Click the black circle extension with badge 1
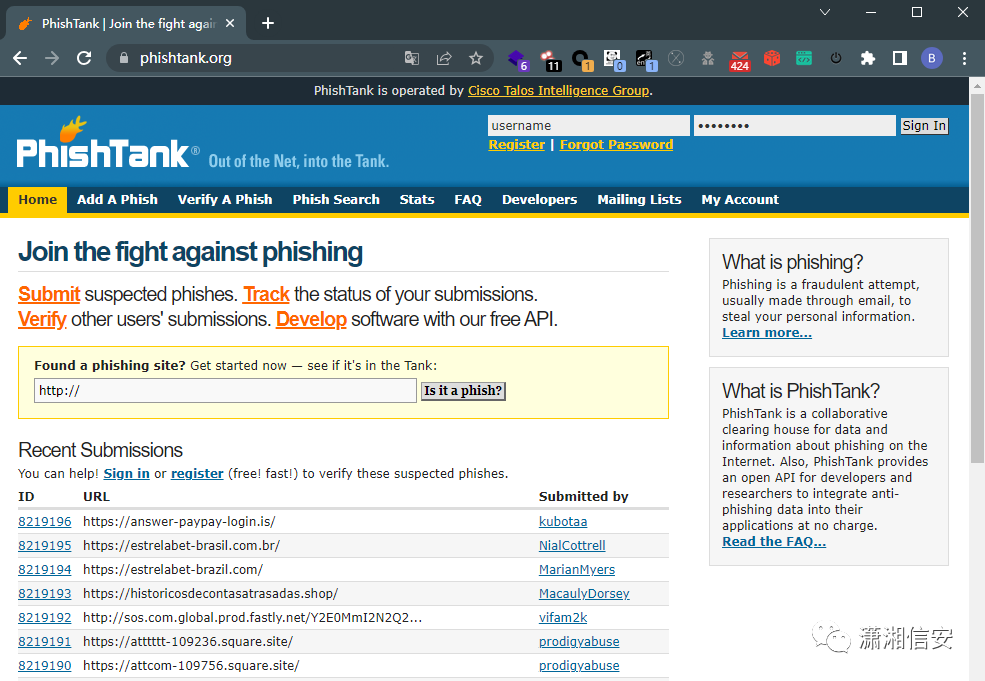Viewport: 985px width, 681px height. tap(582, 59)
